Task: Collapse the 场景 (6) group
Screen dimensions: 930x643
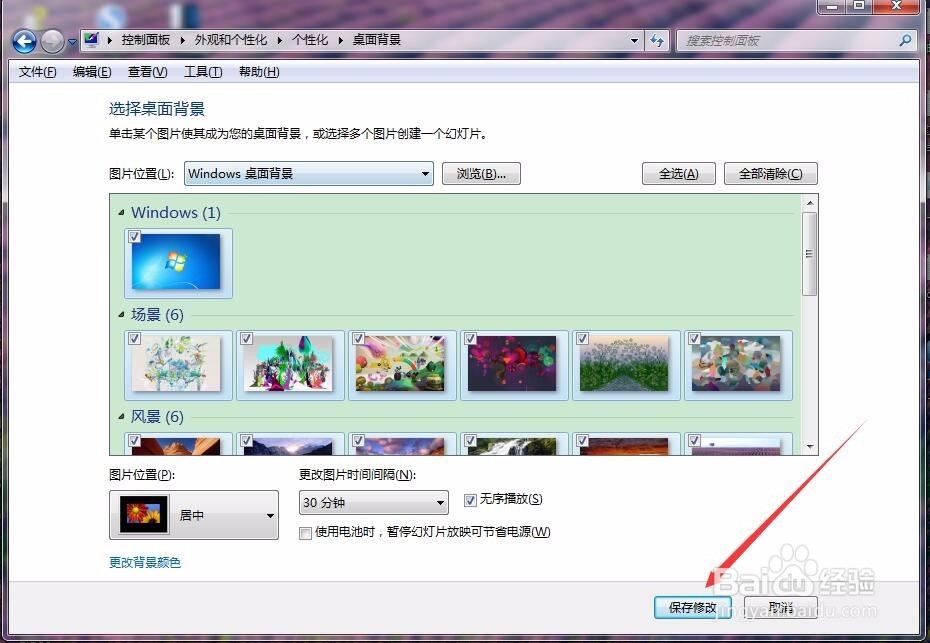Action: (x=122, y=314)
